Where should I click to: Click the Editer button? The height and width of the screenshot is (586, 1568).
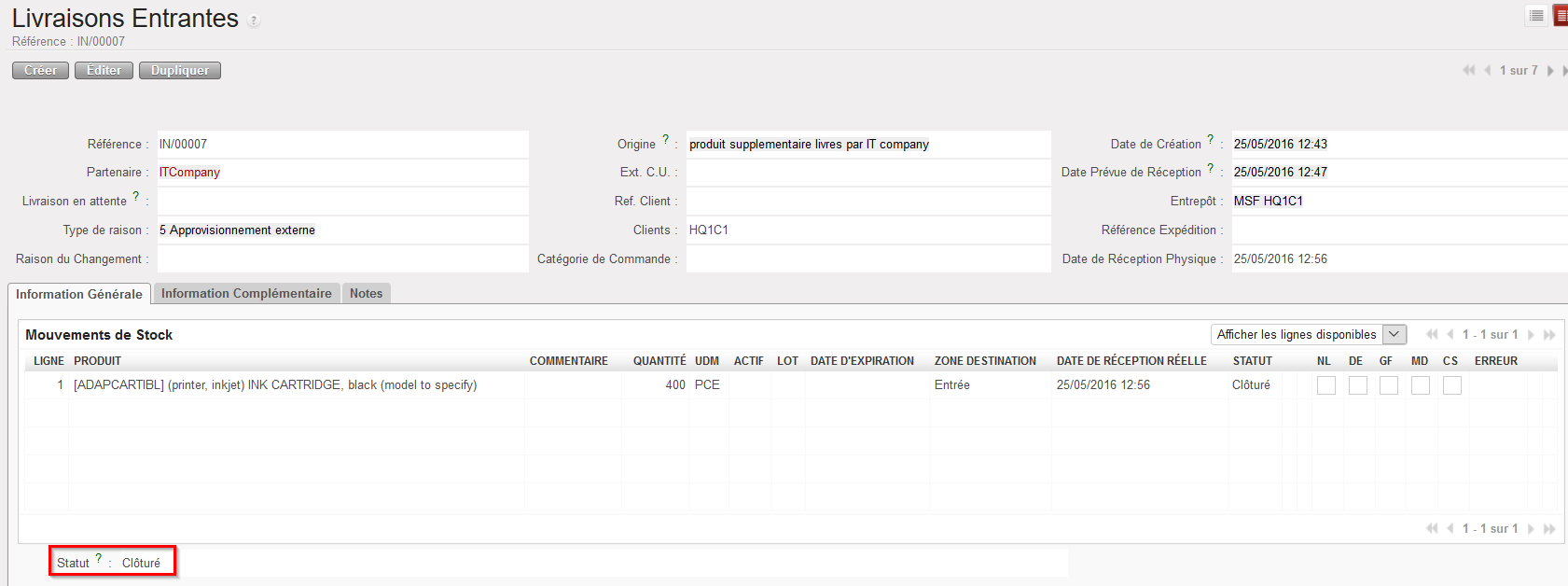click(x=104, y=71)
